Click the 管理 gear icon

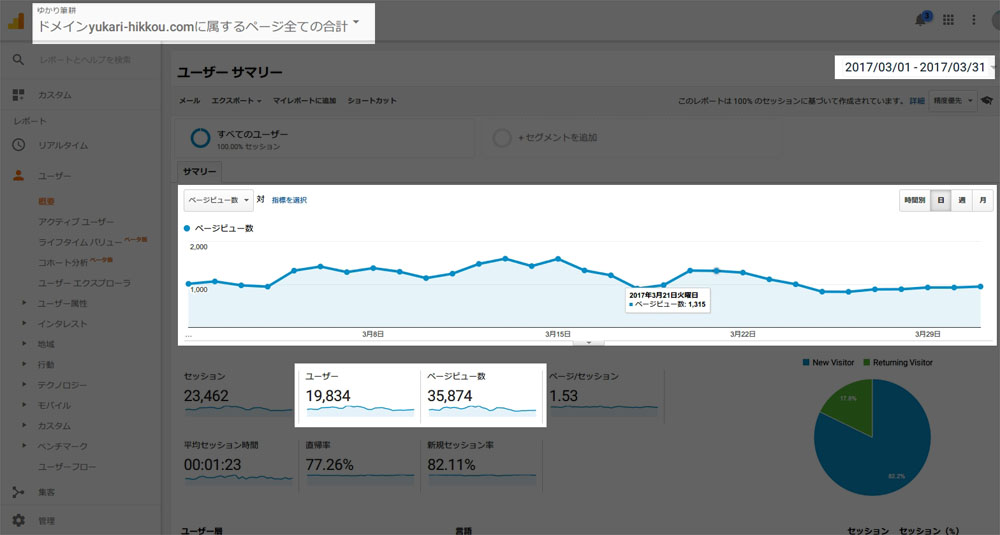tap(18, 520)
